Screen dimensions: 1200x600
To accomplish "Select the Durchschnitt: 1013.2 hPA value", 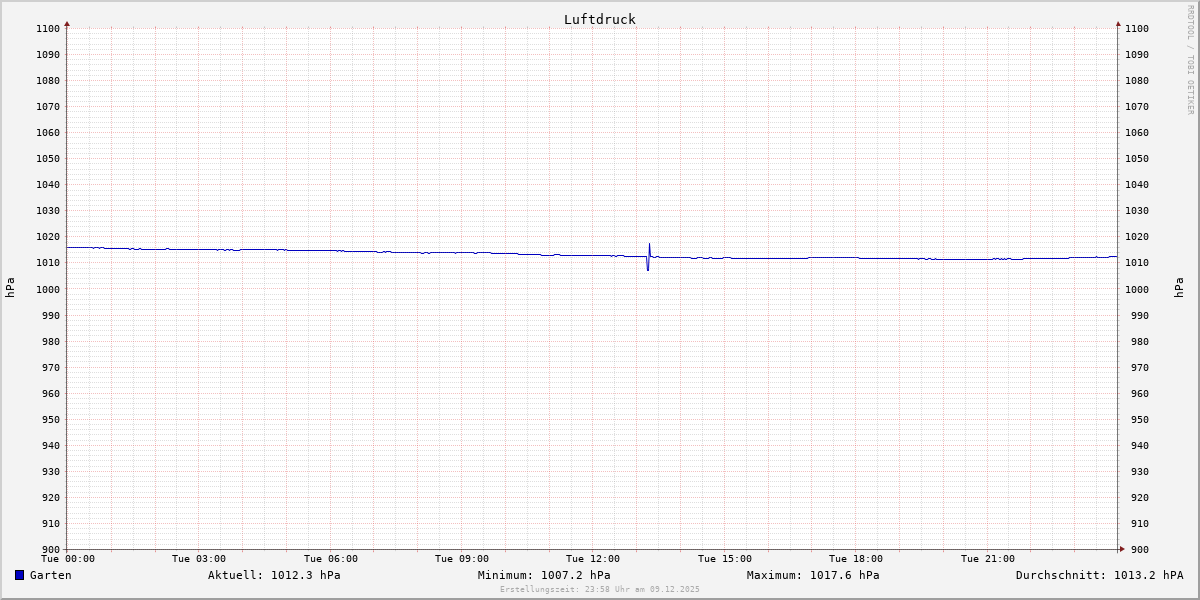I will pyautogui.click(x=1099, y=575).
